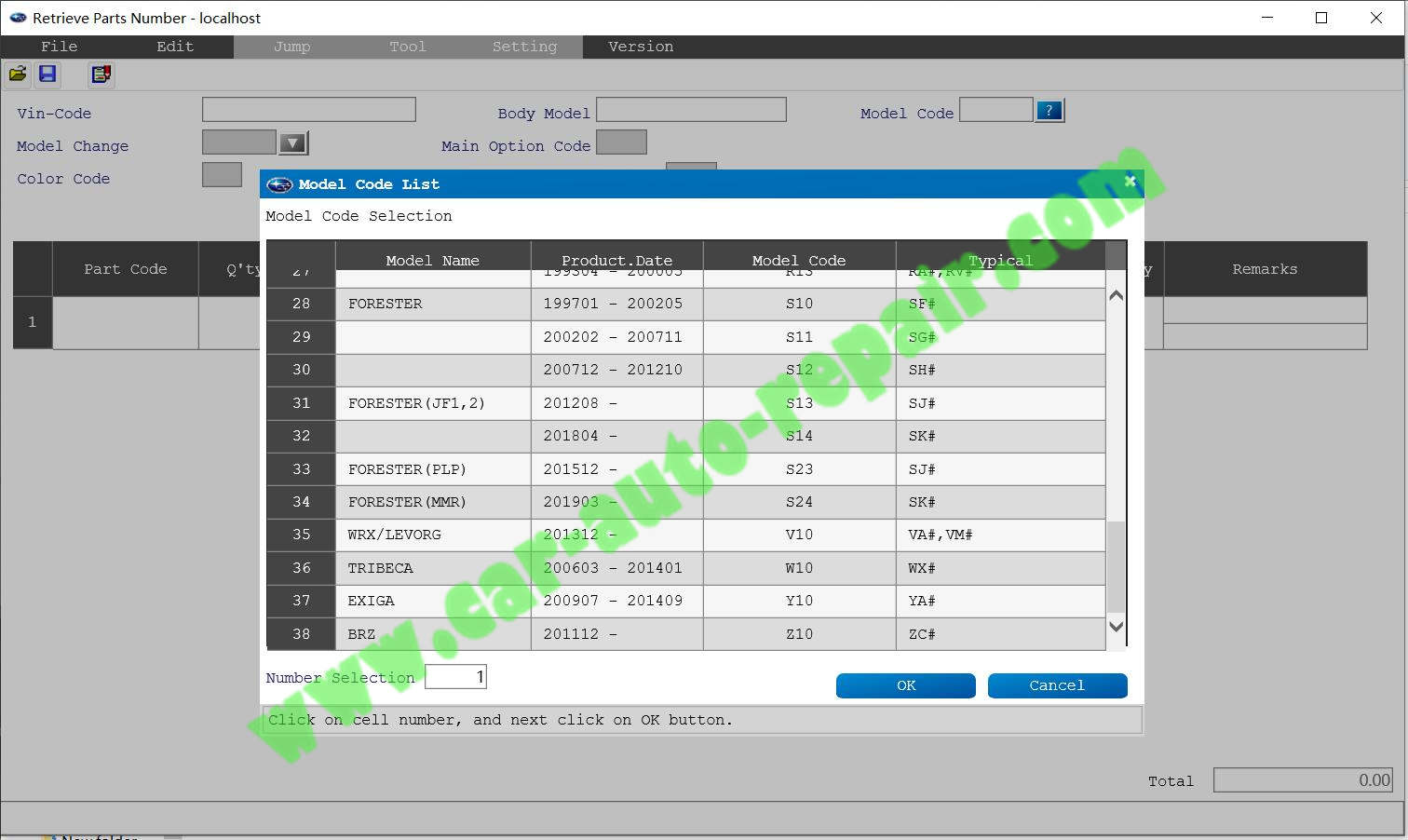Click model code S10 cell
Image resolution: width=1408 pixels, height=840 pixels.
799,304
